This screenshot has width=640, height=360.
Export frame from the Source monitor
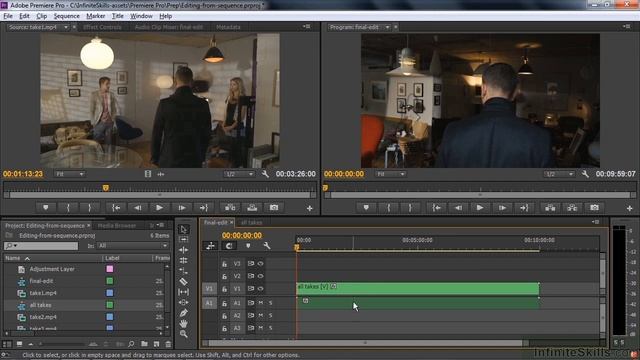274,208
